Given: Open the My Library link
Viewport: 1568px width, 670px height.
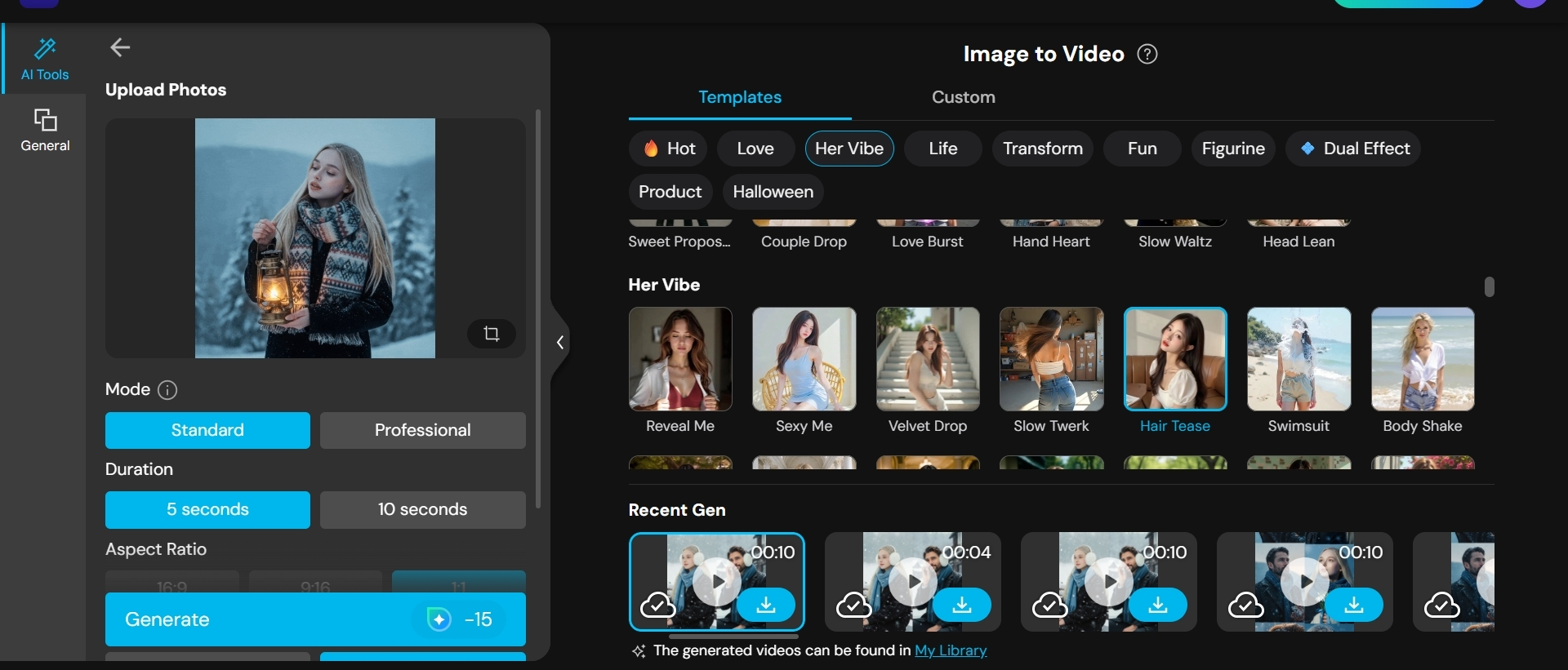Looking at the screenshot, I should click(951, 650).
